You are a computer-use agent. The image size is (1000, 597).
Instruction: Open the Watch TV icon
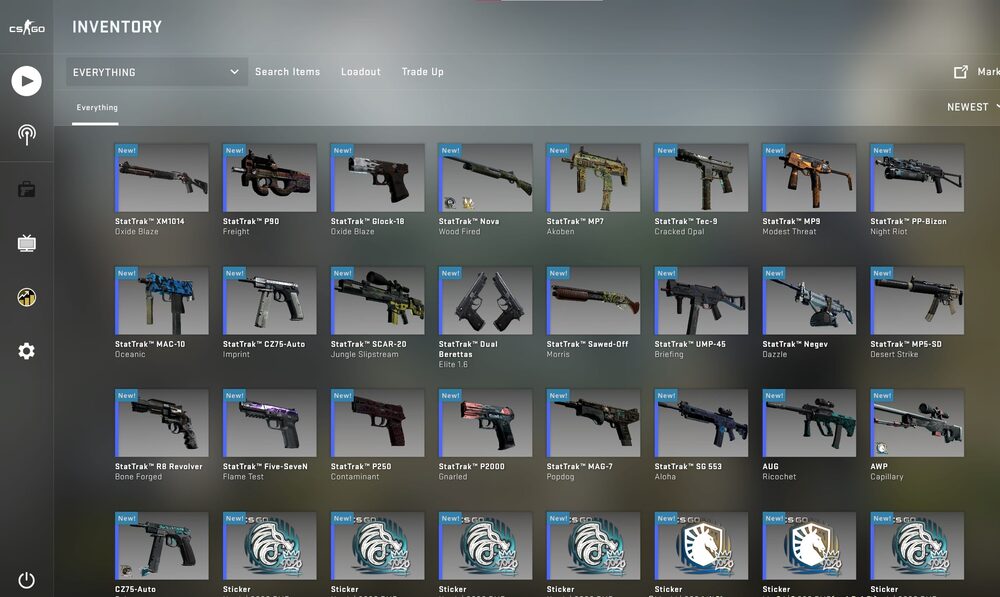[x=26, y=243]
